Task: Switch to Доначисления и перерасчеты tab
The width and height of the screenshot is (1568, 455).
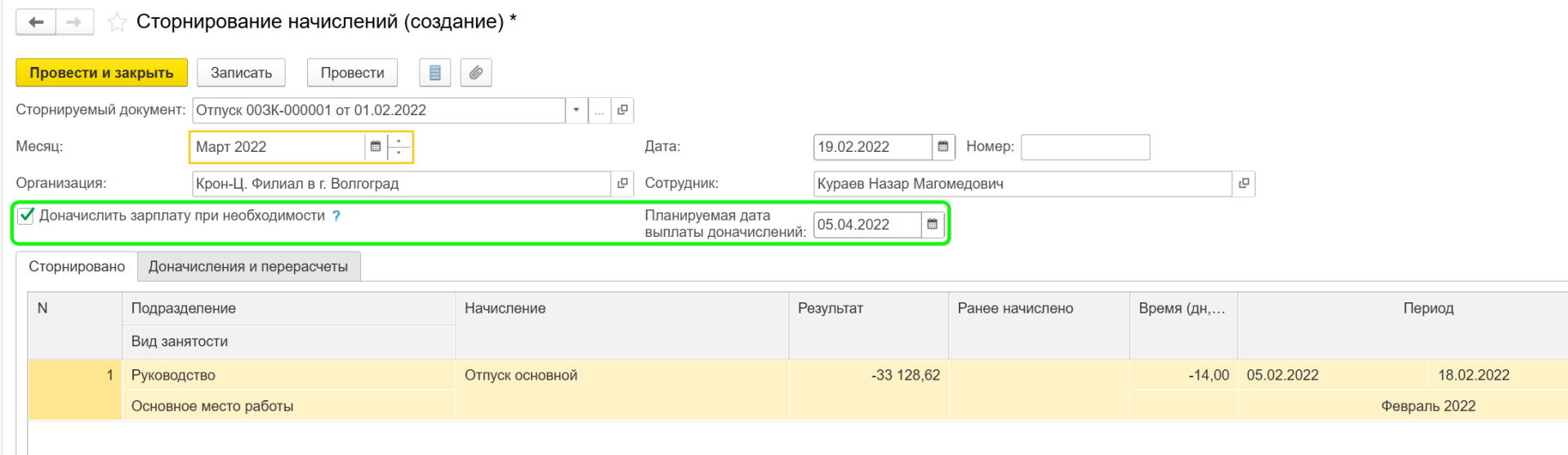Action: (248, 266)
